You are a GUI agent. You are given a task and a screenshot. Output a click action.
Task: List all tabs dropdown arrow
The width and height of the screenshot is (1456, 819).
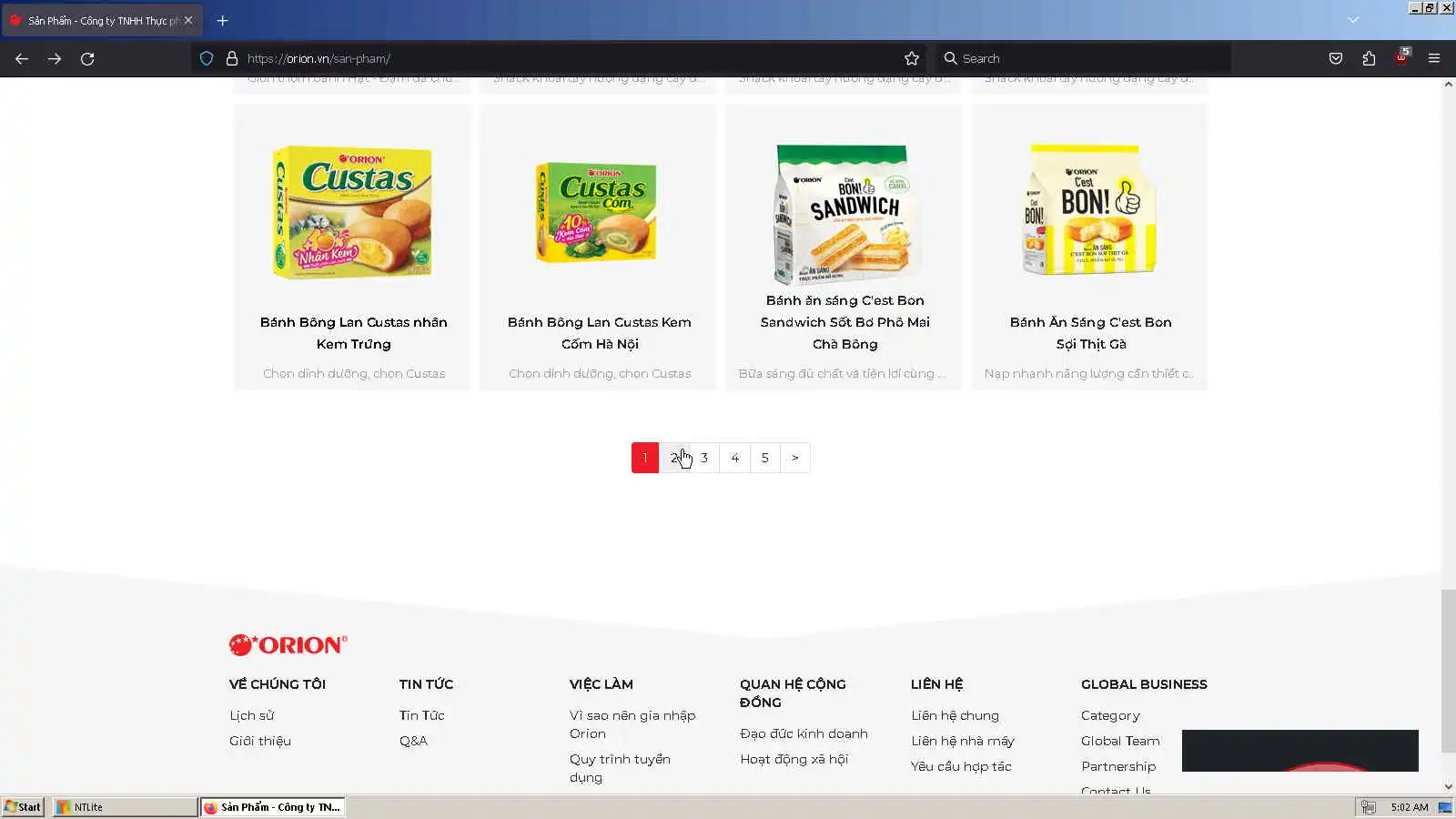click(x=1353, y=20)
